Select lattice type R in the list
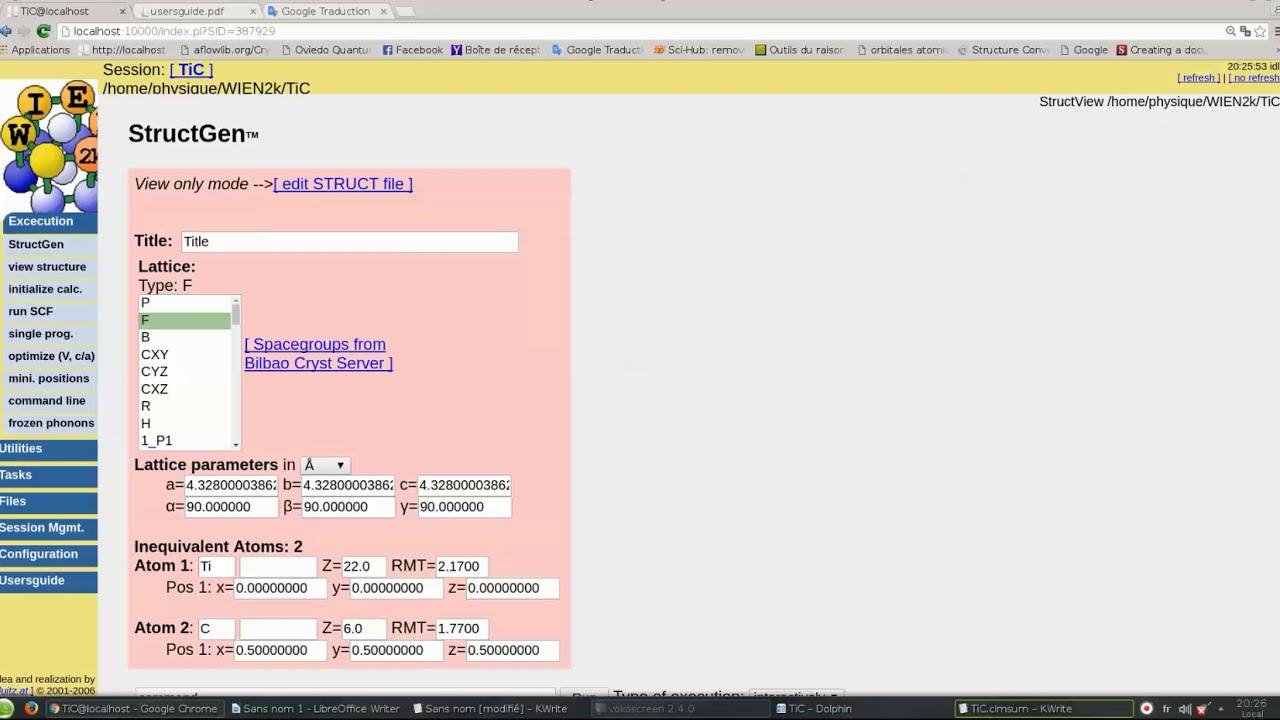Viewport: 1280px width, 720px height. point(184,406)
